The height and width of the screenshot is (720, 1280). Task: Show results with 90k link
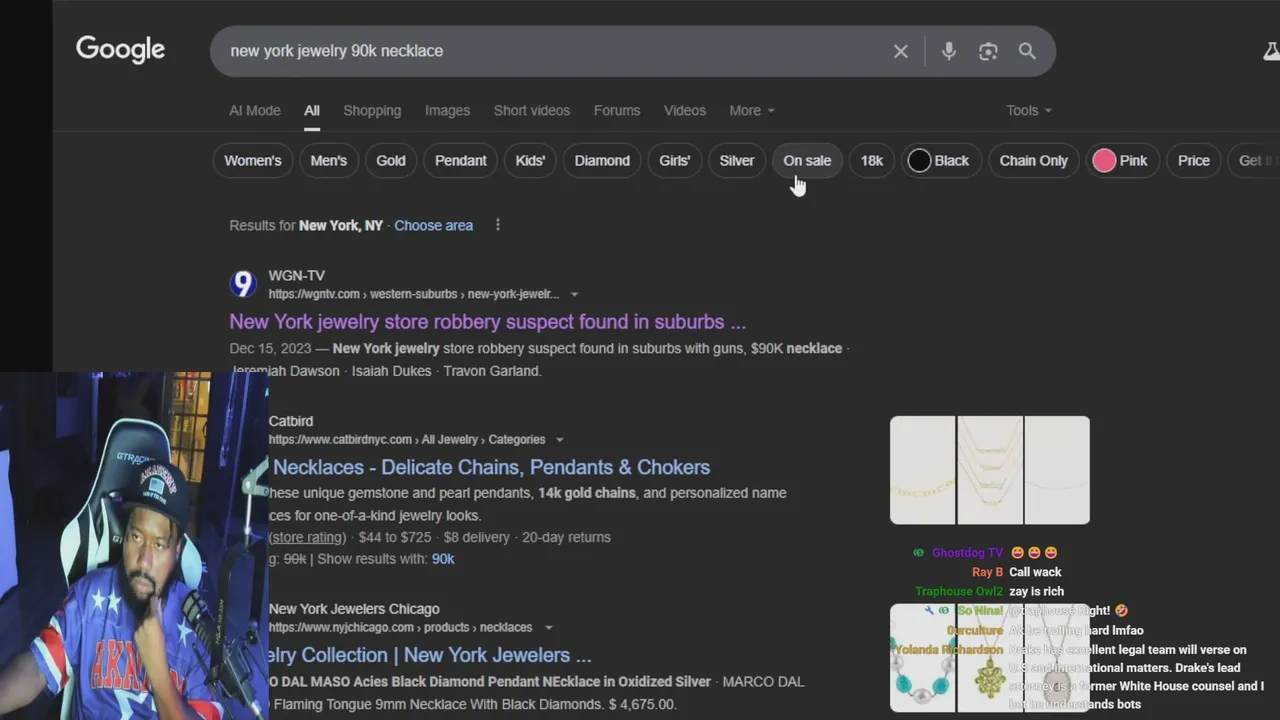point(443,559)
